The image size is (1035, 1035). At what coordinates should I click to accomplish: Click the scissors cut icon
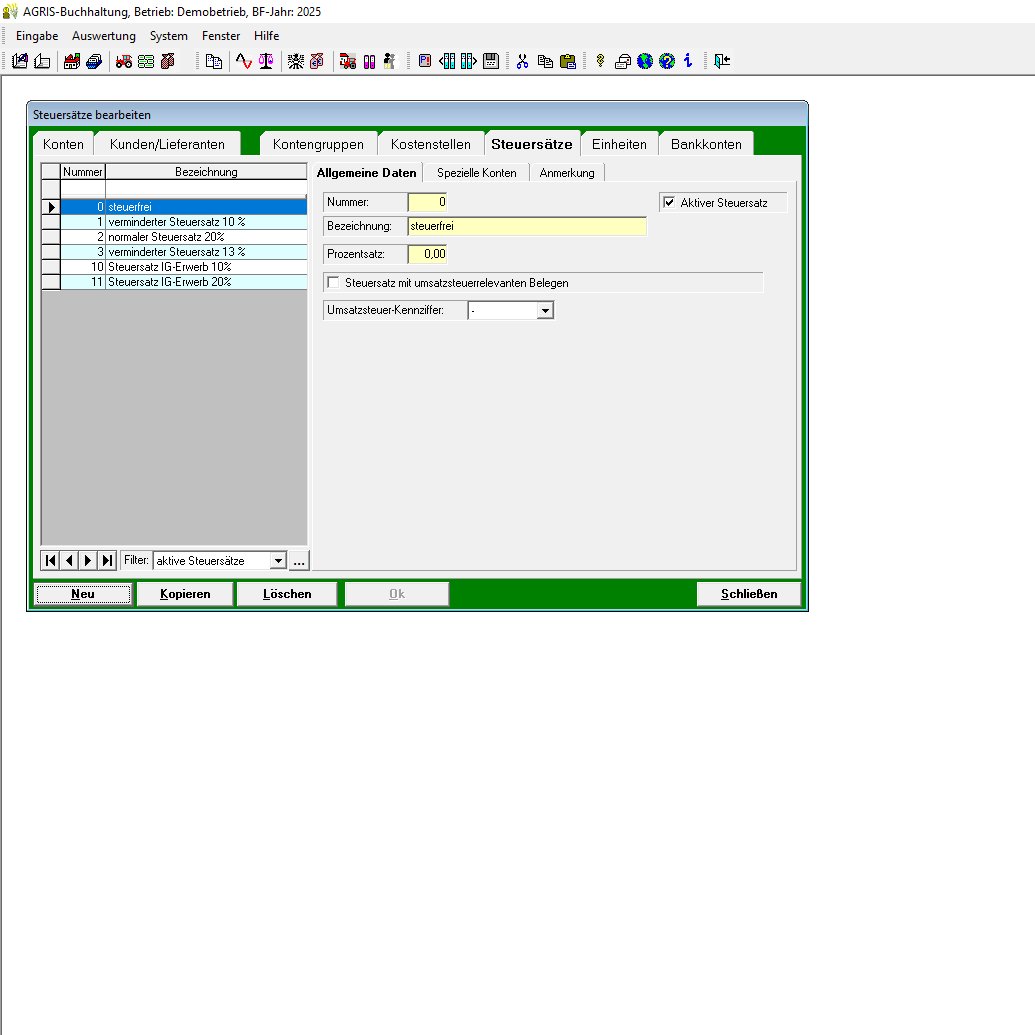(x=522, y=61)
